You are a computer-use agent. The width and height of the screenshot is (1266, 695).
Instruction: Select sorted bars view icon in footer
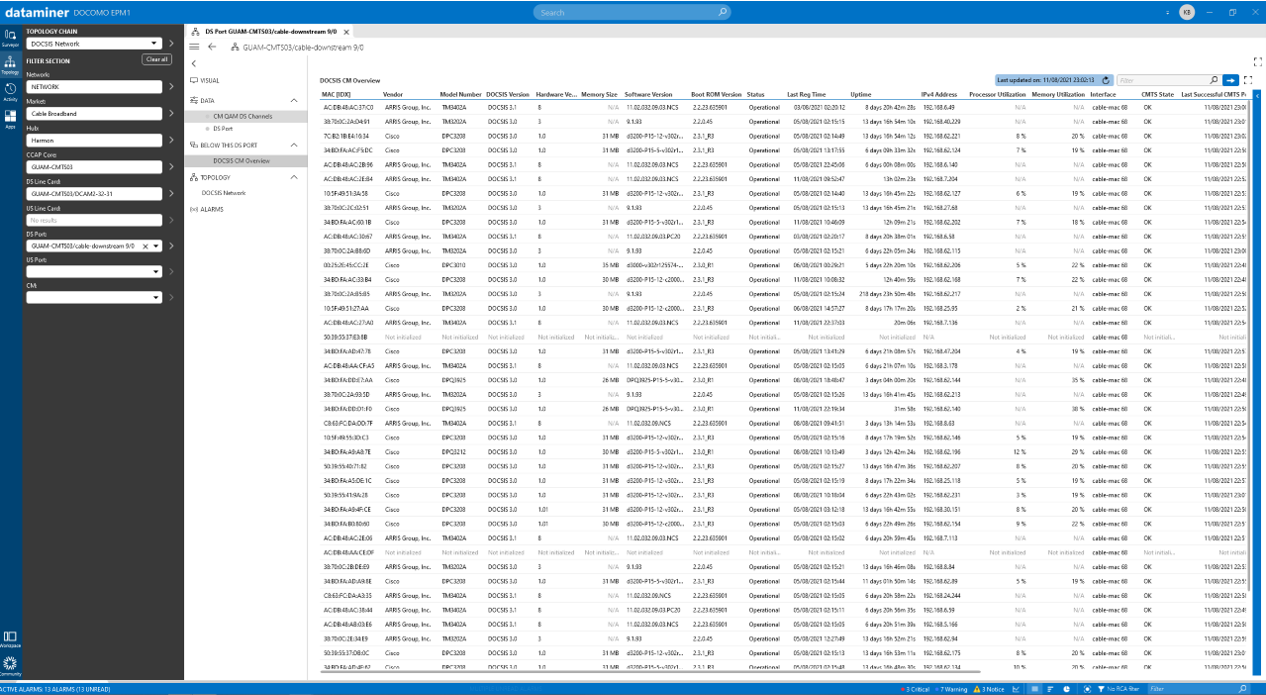pos(1050,689)
